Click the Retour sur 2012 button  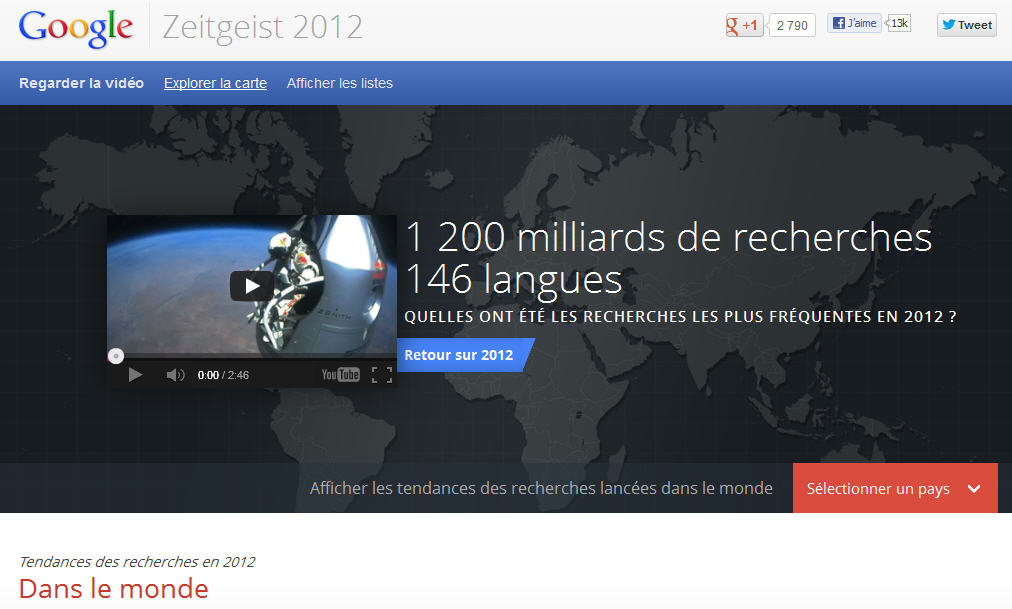click(x=465, y=355)
